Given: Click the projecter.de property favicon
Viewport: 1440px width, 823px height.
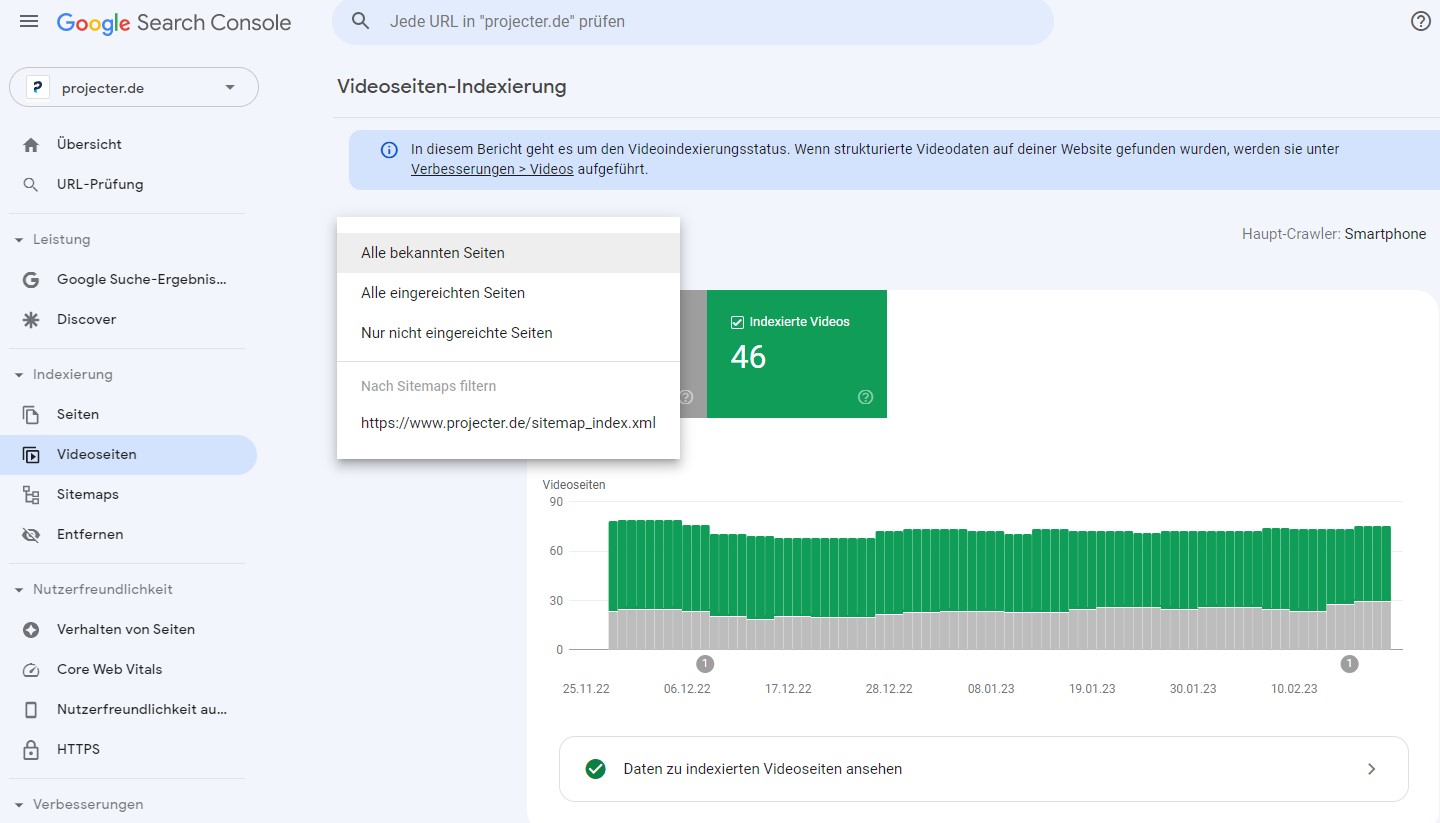Looking at the screenshot, I should coord(38,88).
